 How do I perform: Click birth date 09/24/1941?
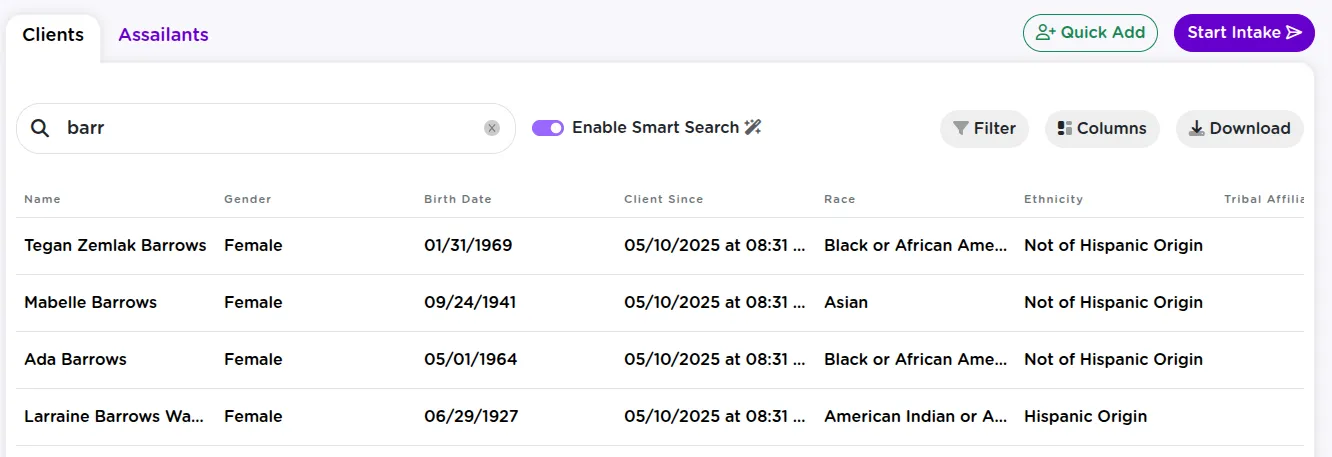(470, 302)
